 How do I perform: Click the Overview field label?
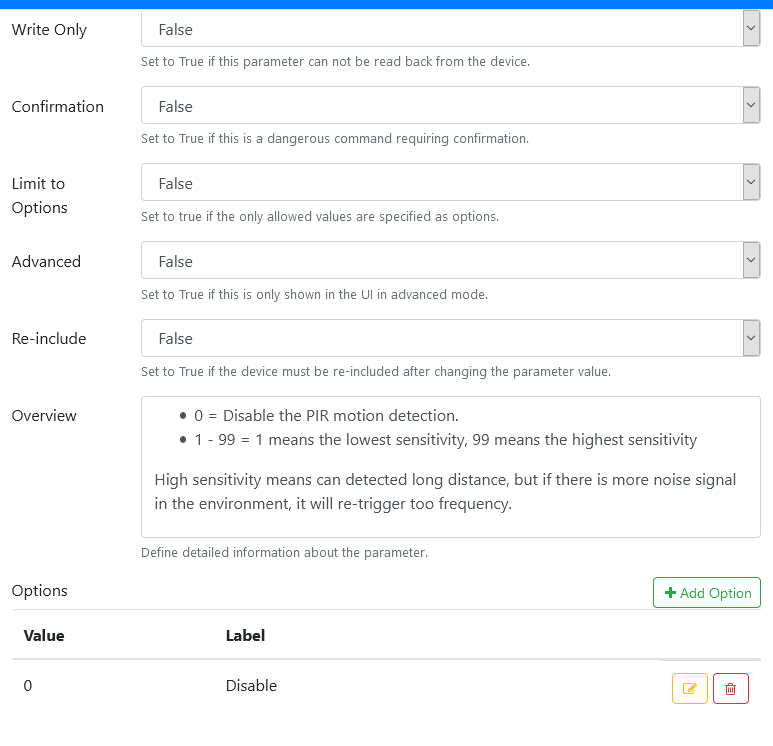pyautogui.click(x=44, y=415)
